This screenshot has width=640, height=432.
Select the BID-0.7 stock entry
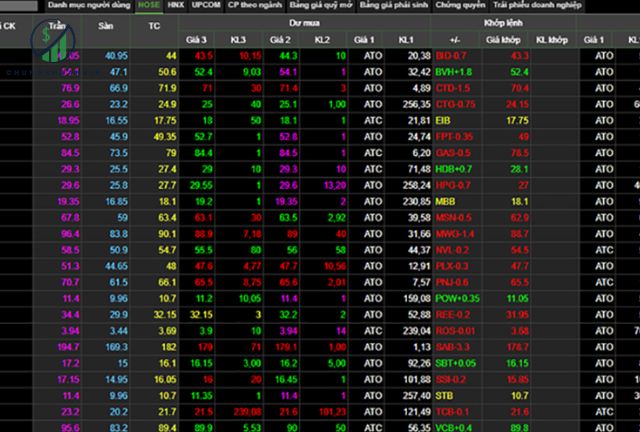(451, 56)
